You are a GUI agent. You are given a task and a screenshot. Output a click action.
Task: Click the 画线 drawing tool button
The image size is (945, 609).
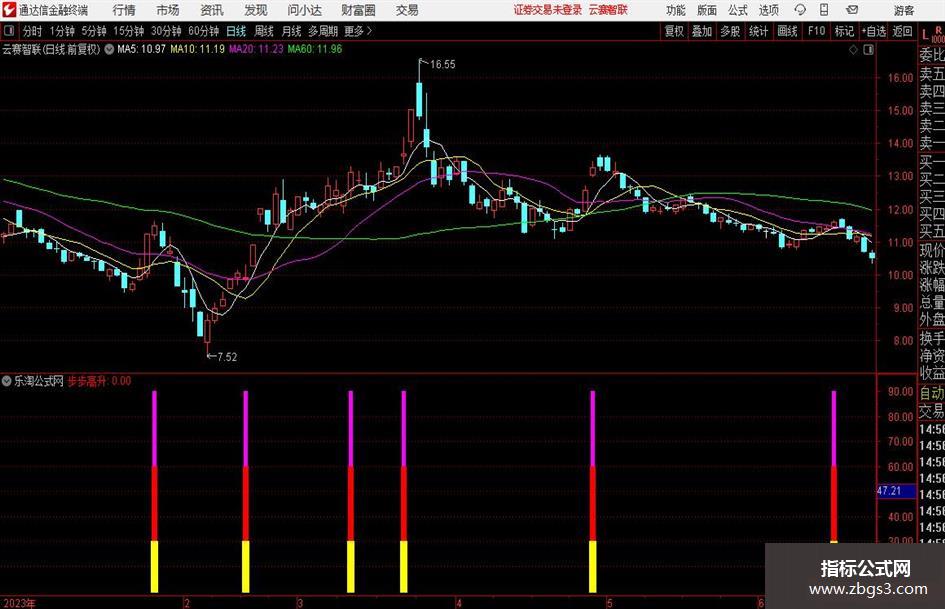pyautogui.click(x=787, y=31)
